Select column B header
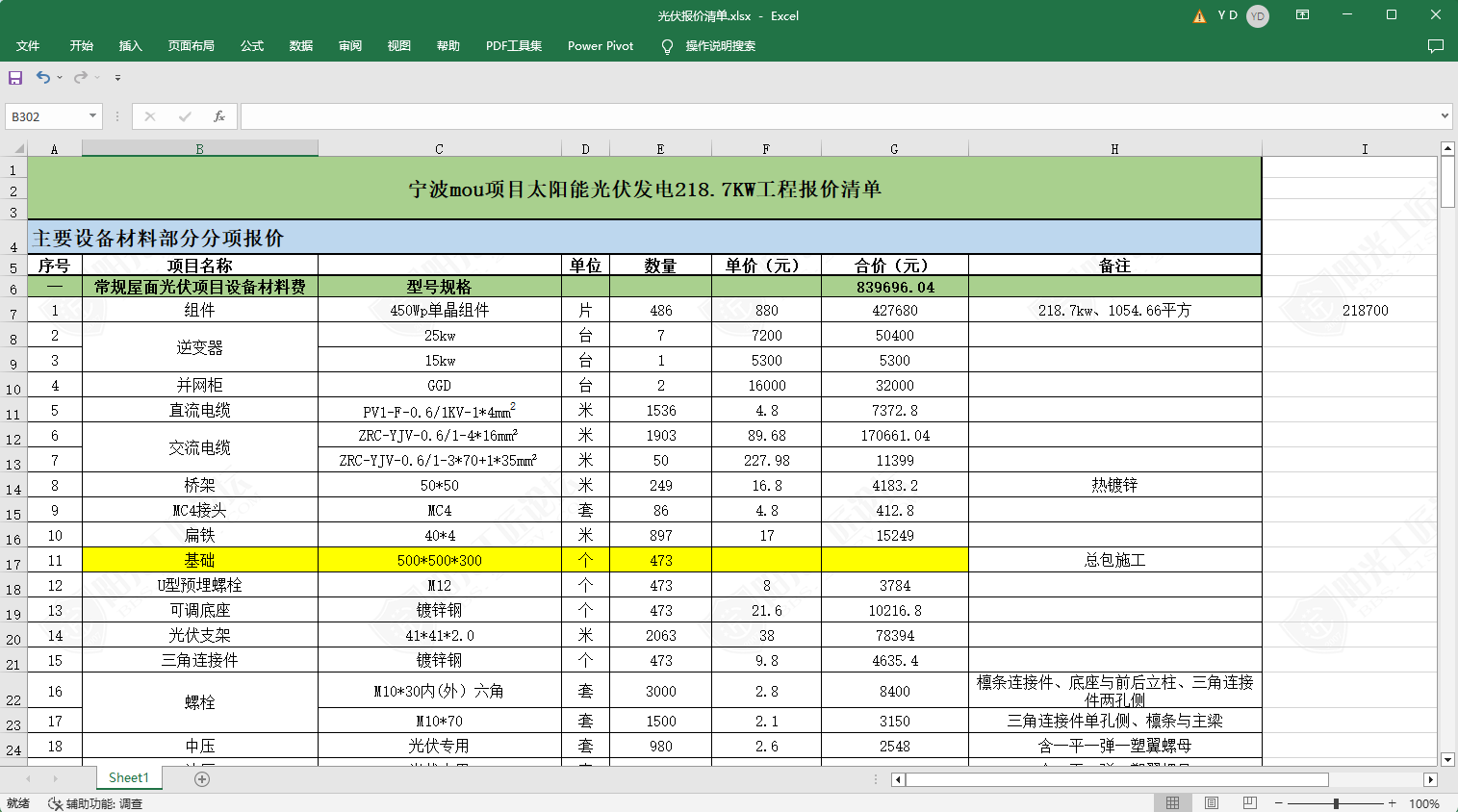 coord(200,148)
